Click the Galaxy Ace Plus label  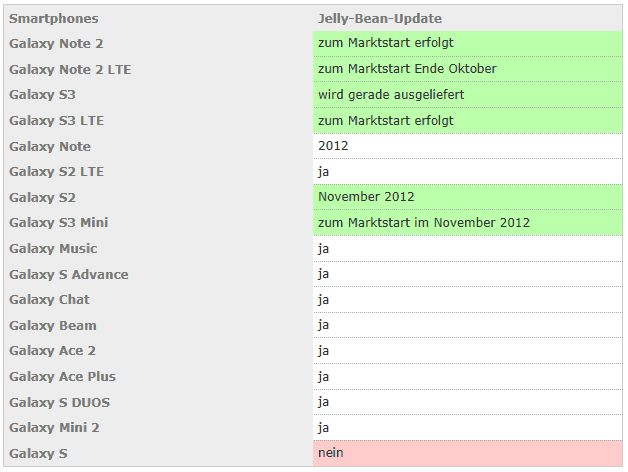tap(62, 376)
